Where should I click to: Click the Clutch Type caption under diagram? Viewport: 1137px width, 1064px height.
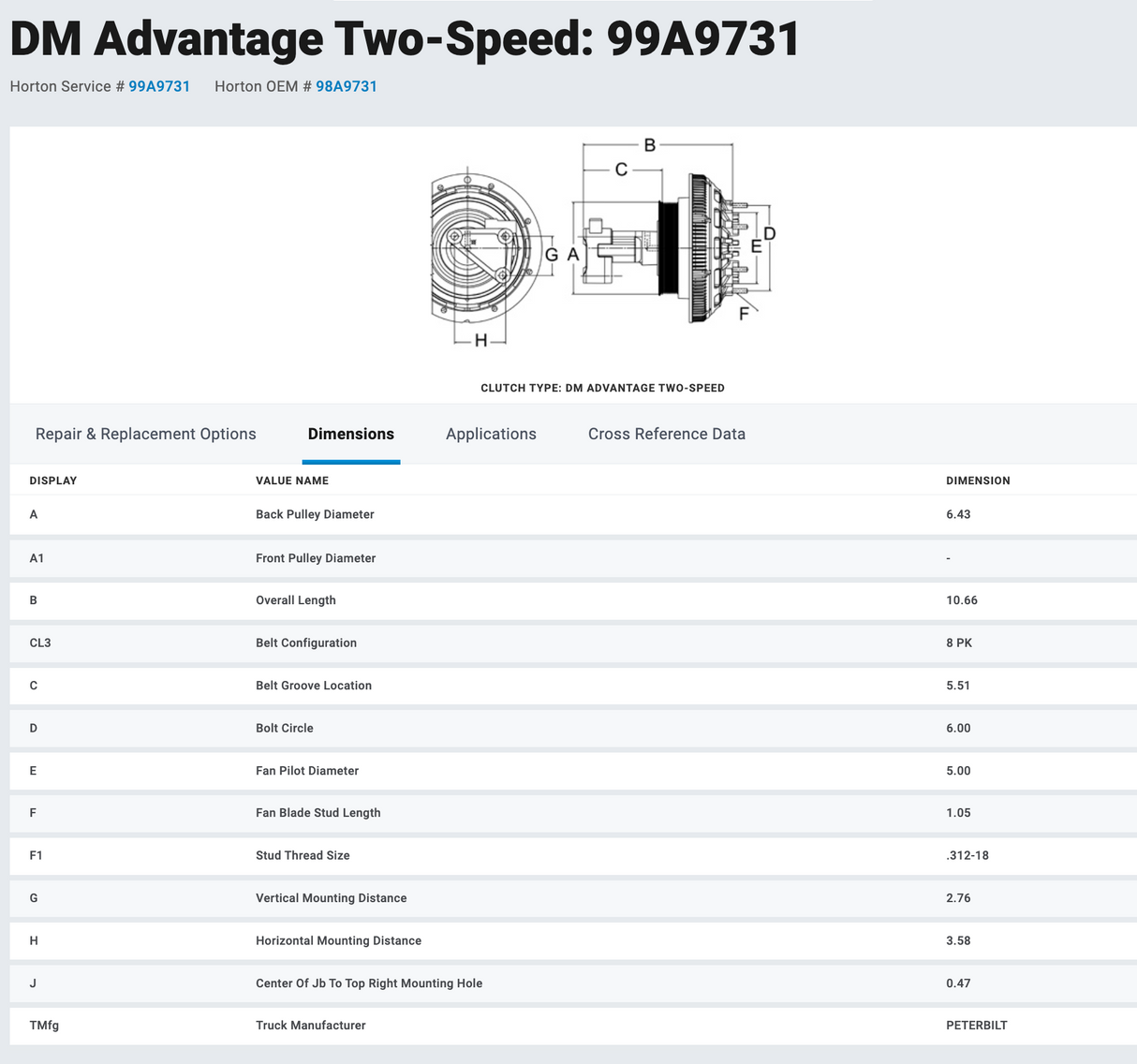602,388
